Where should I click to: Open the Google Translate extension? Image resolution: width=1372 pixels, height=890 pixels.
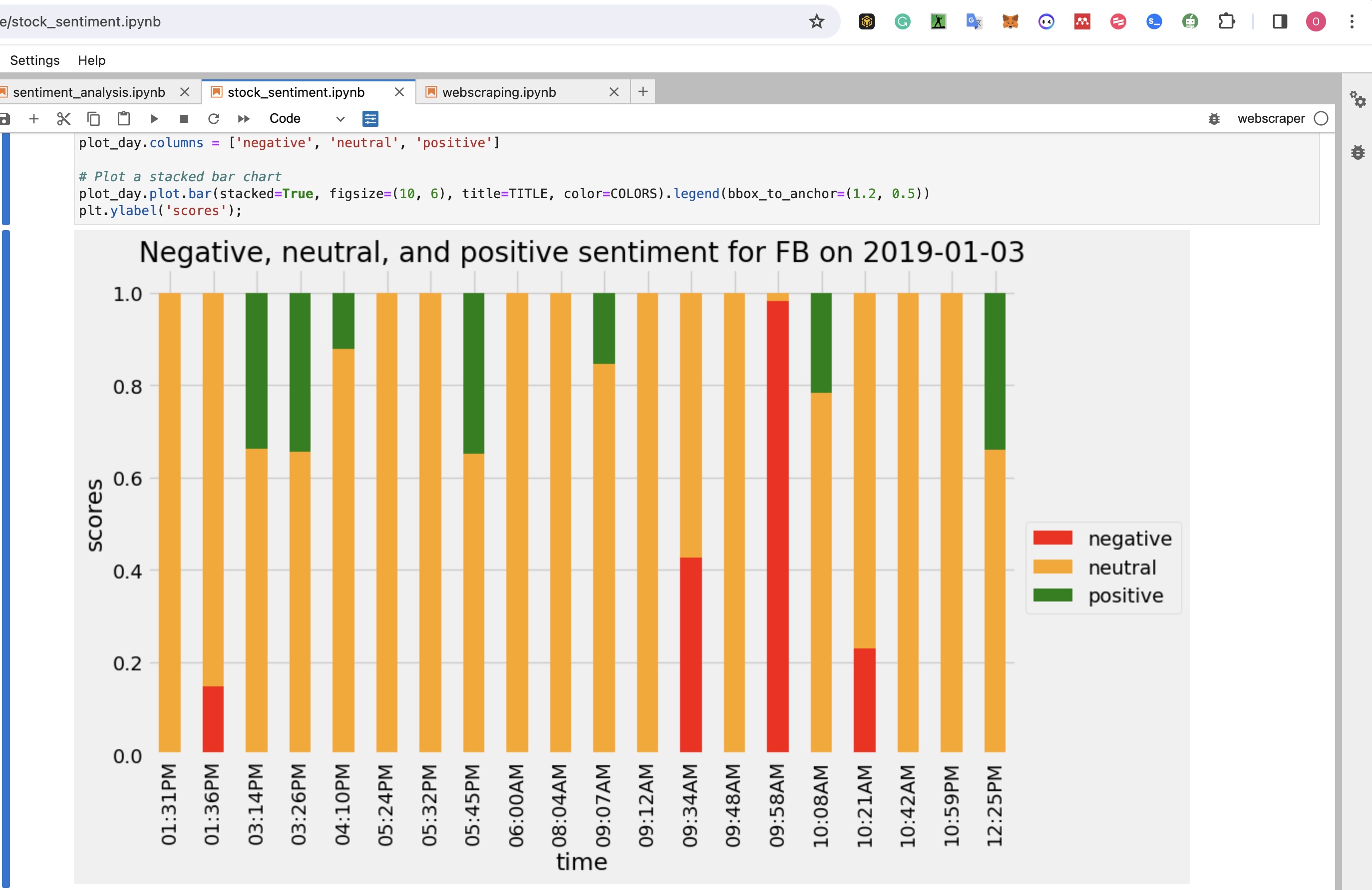tap(974, 22)
